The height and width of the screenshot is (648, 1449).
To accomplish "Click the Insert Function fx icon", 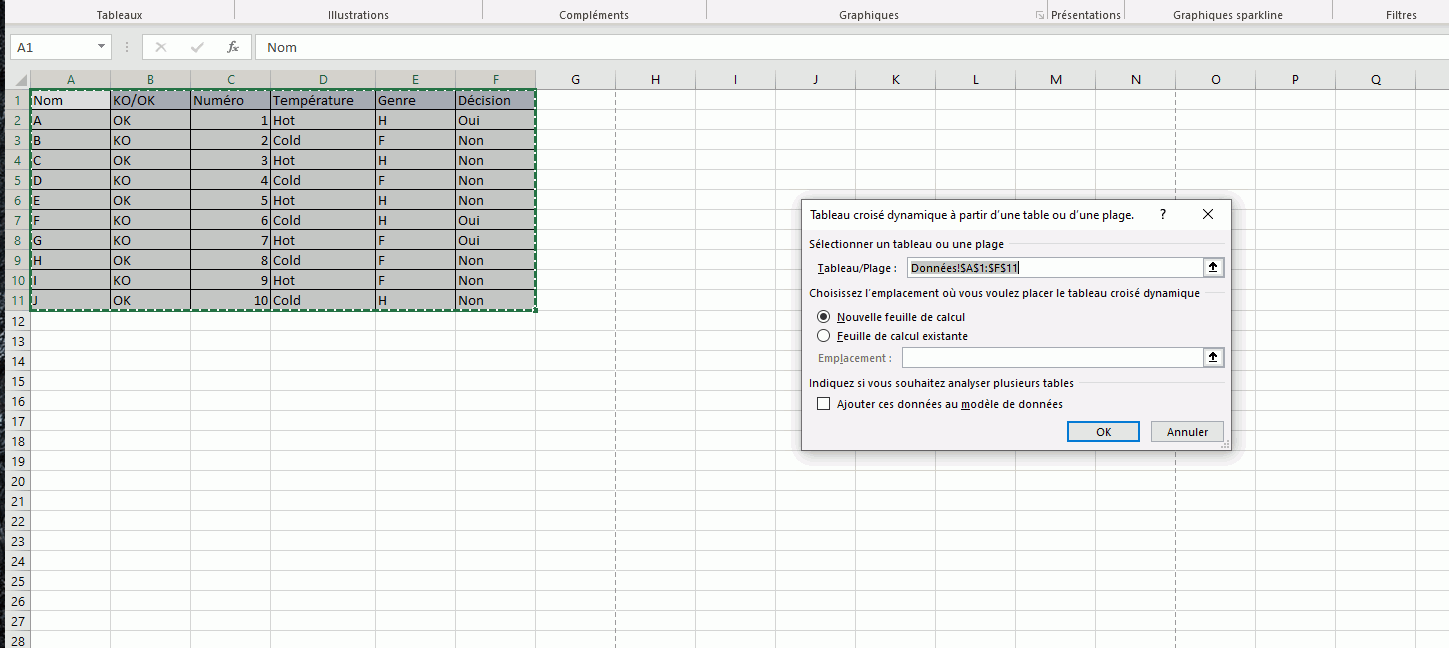I will click(232, 47).
